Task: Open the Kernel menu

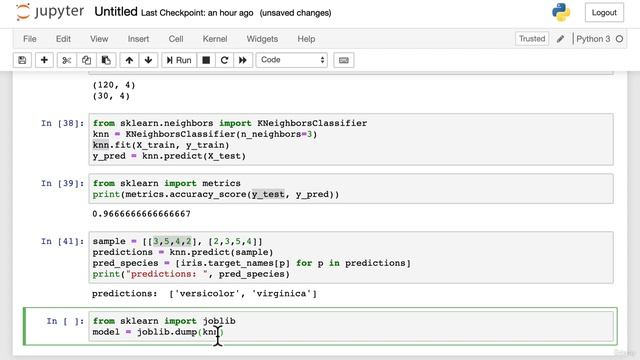Action: point(215,39)
